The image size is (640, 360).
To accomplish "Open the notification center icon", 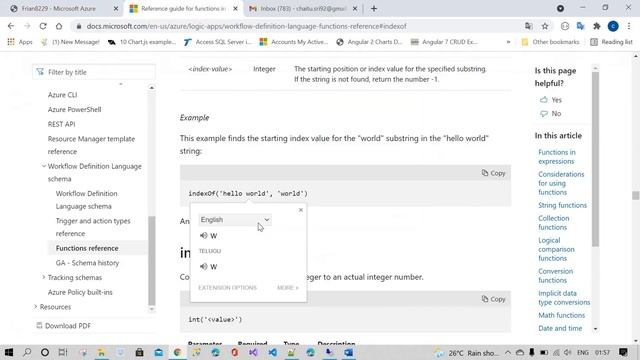I will [x=623, y=352].
